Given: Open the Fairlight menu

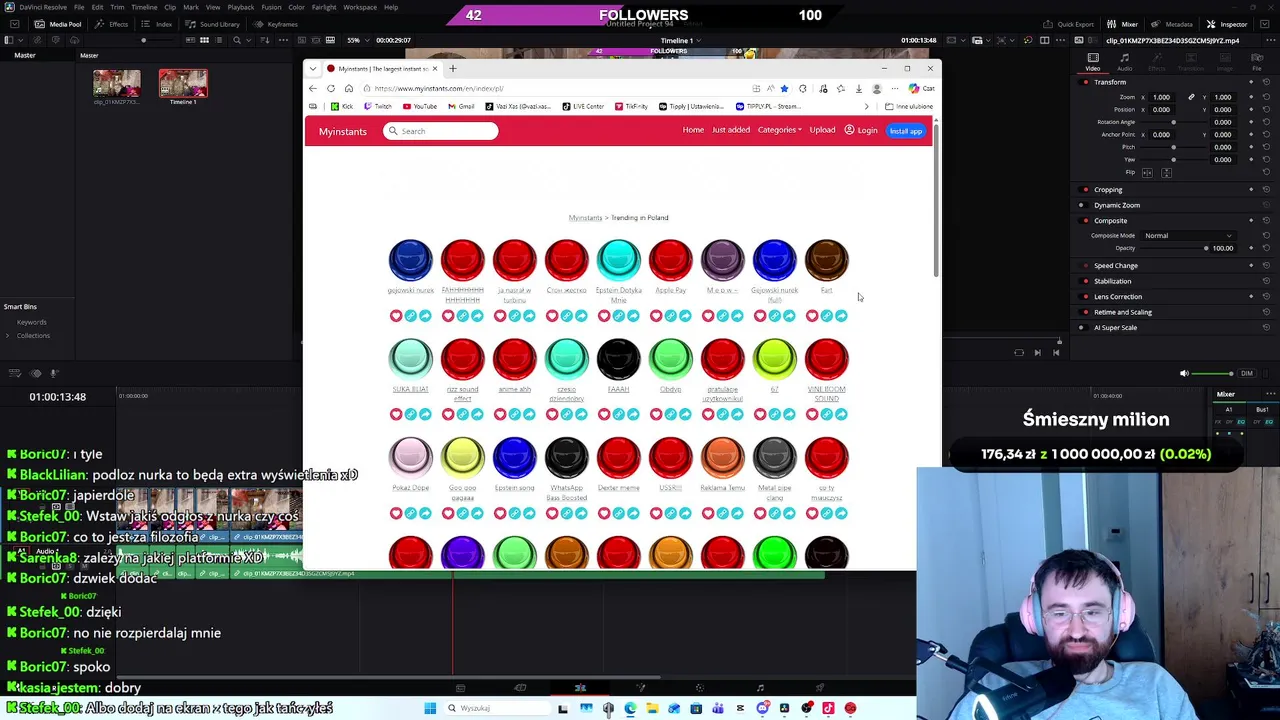Looking at the screenshot, I should pos(324,7).
